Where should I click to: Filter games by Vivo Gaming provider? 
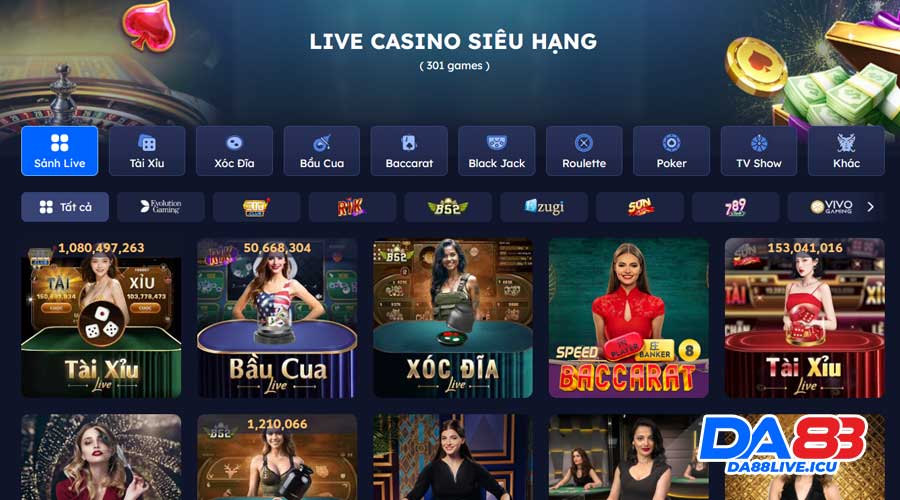[832, 207]
